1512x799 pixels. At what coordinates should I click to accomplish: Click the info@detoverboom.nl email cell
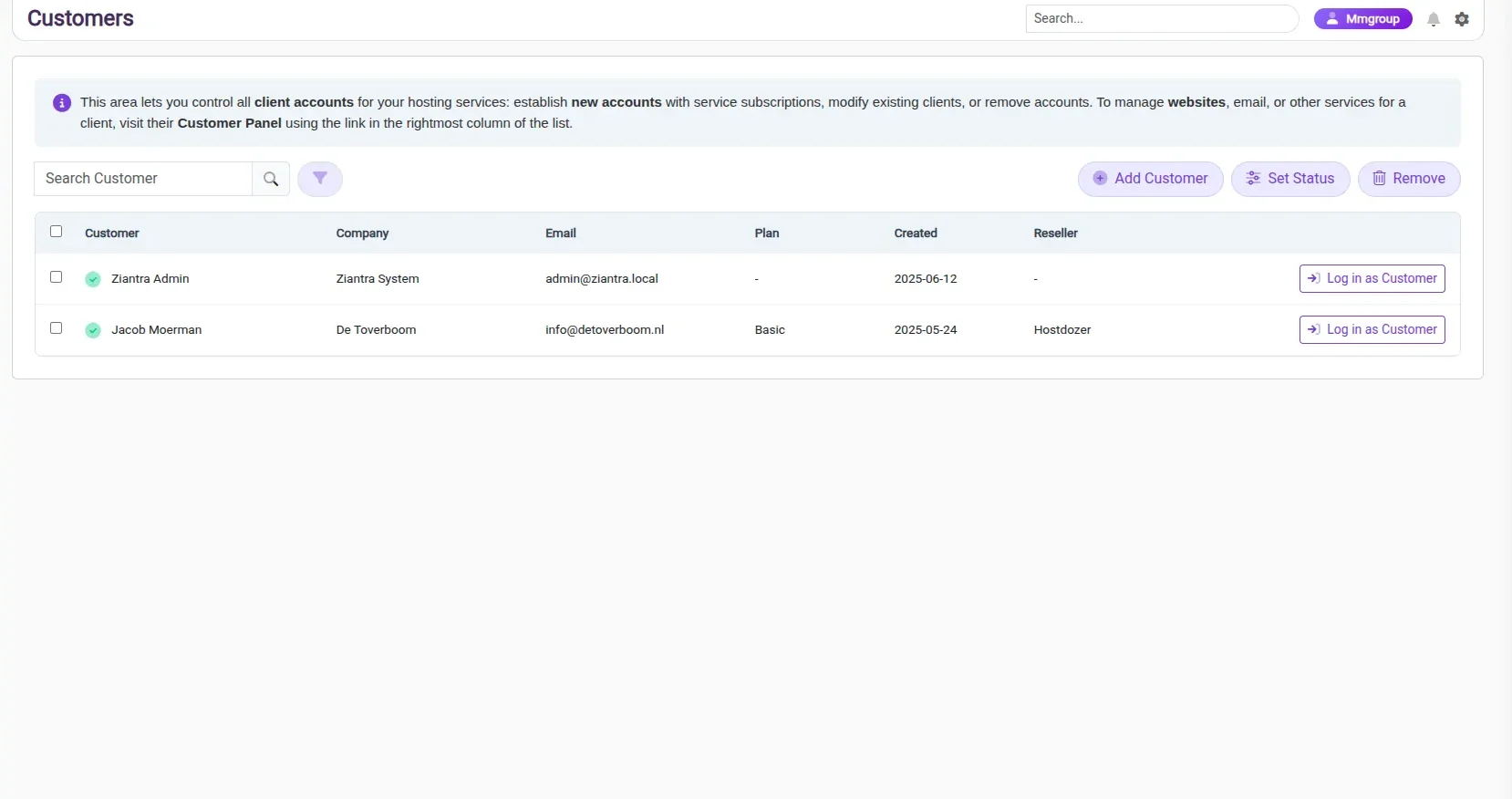pyautogui.click(x=605, y=330)
